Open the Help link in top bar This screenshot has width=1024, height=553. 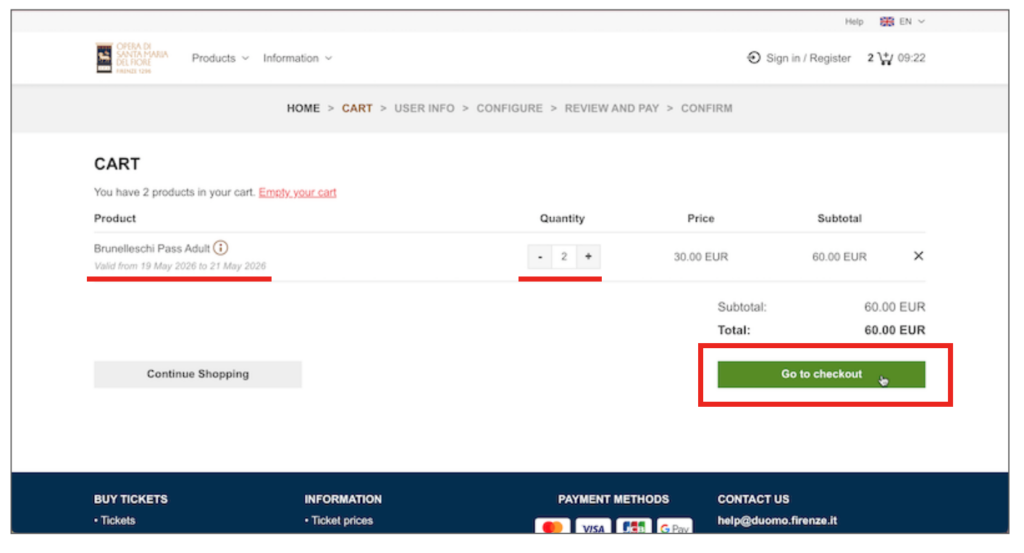[854, 21]
